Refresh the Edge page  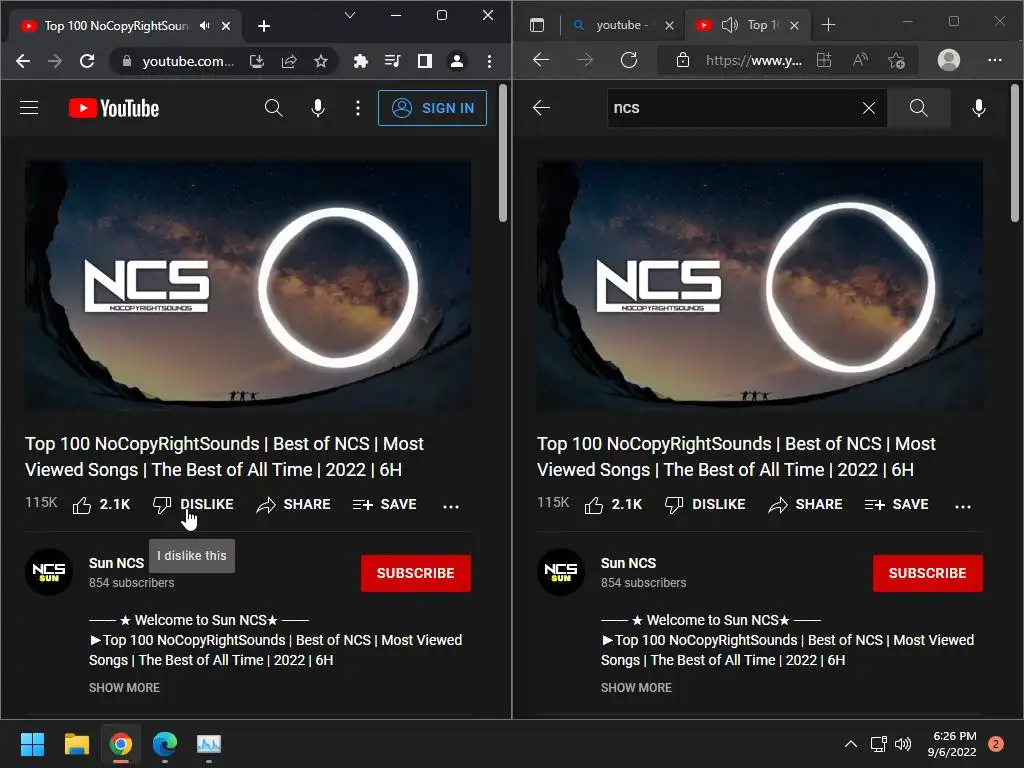[x=629, y=60]
